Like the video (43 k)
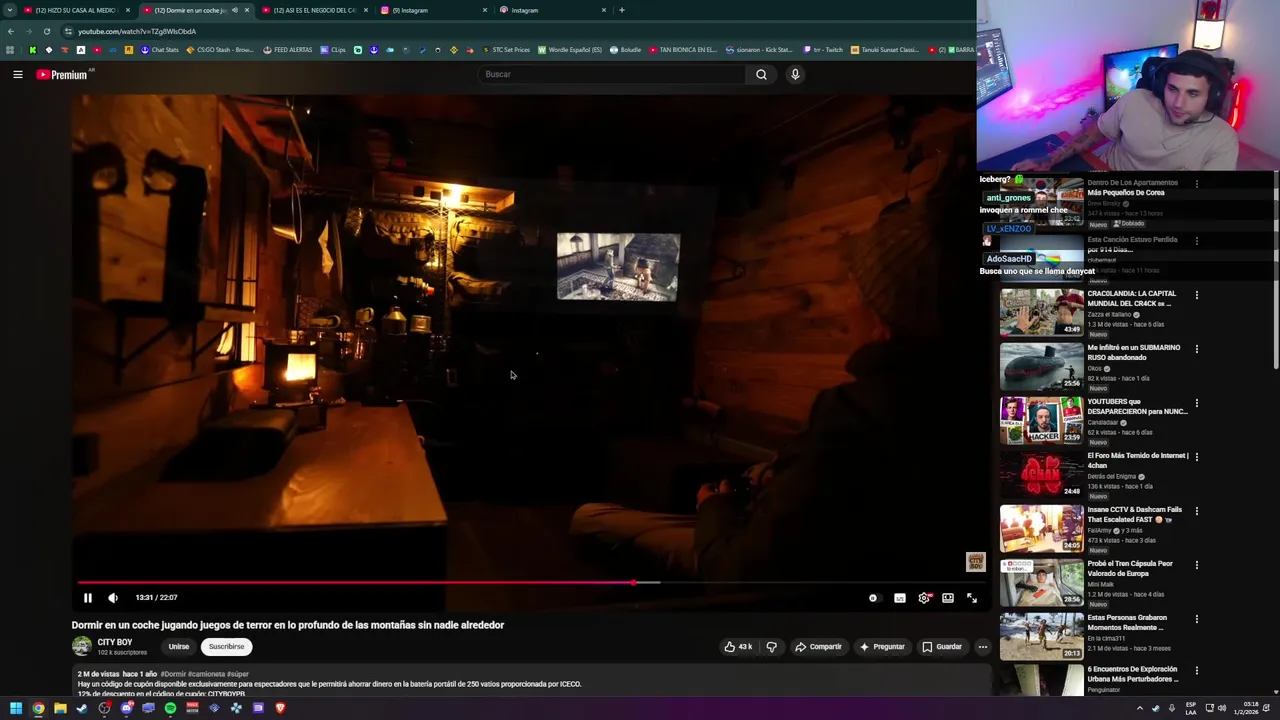Image resolution: width=1280 pixels, height=720 pixels. click(x=738, y=647)
